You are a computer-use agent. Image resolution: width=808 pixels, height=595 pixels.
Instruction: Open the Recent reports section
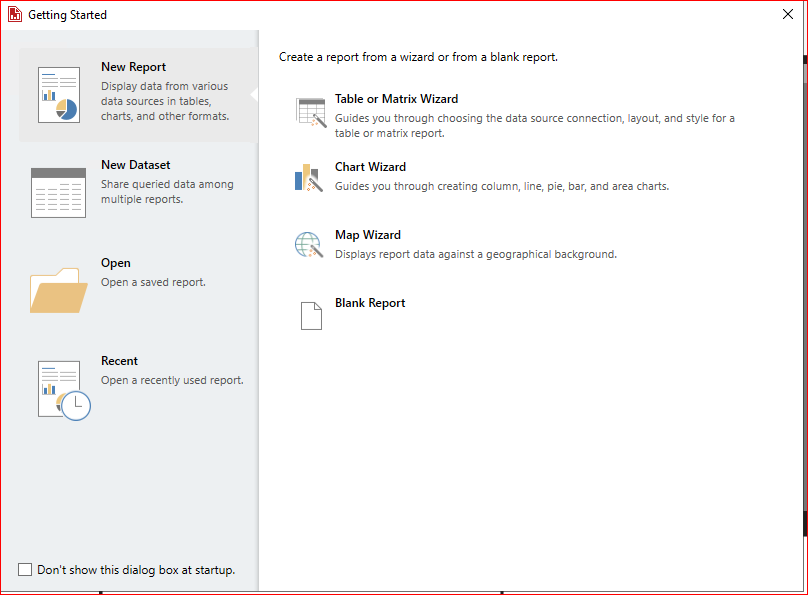click(119, 361)
